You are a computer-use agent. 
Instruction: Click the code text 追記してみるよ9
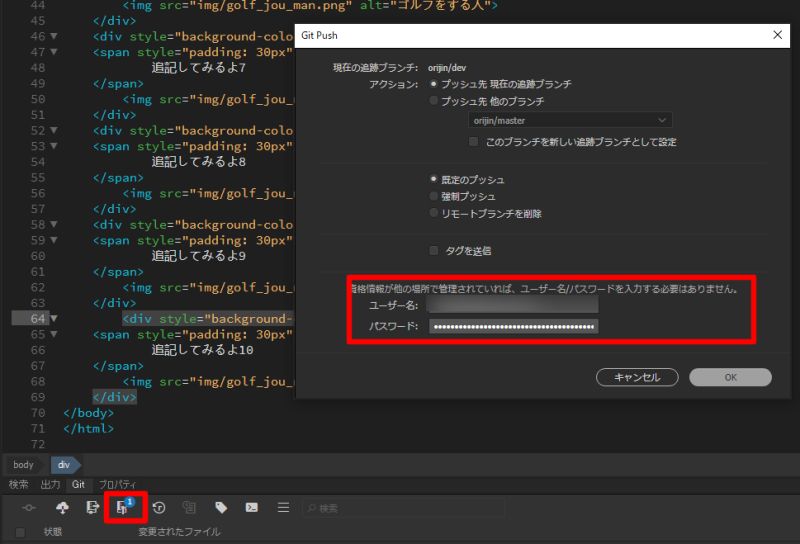[x=198, y=256]
